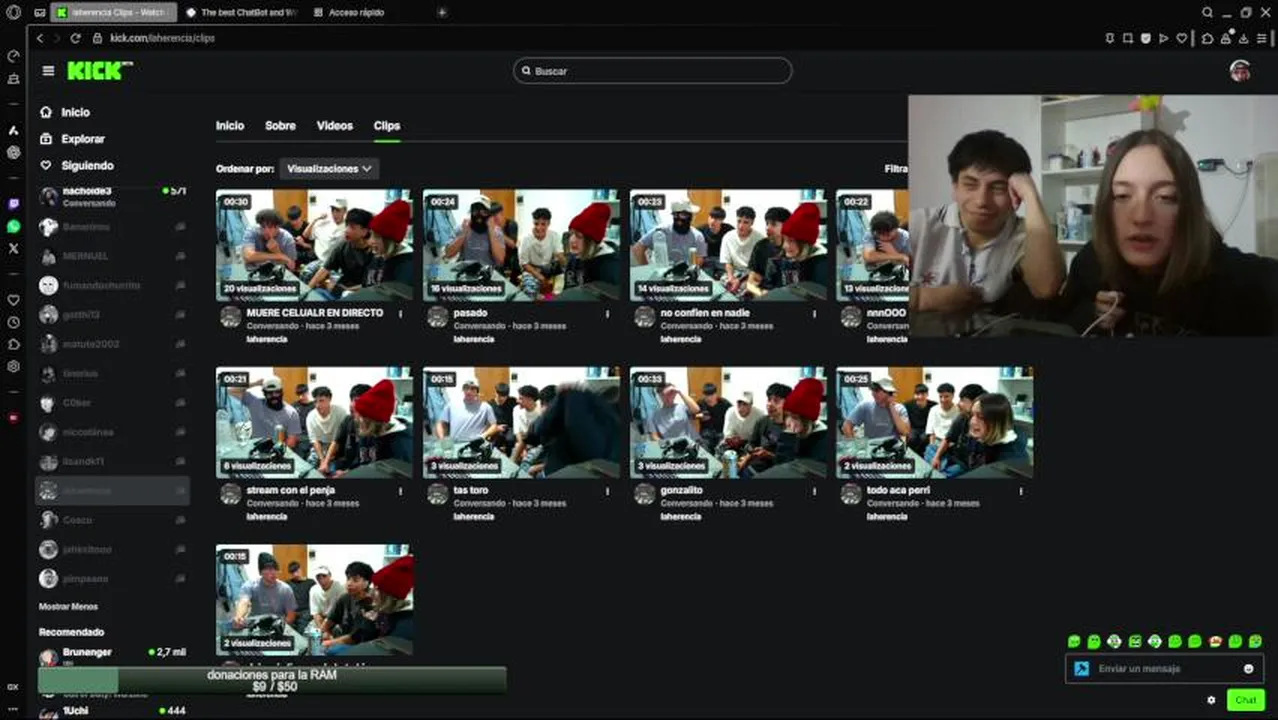Image resolution: width=1278 pixels, height=720 pixels.
Task: Open the MUERE CELUALR EN DIRECTO clip thumbnail
Action: [x=314, y=245]
